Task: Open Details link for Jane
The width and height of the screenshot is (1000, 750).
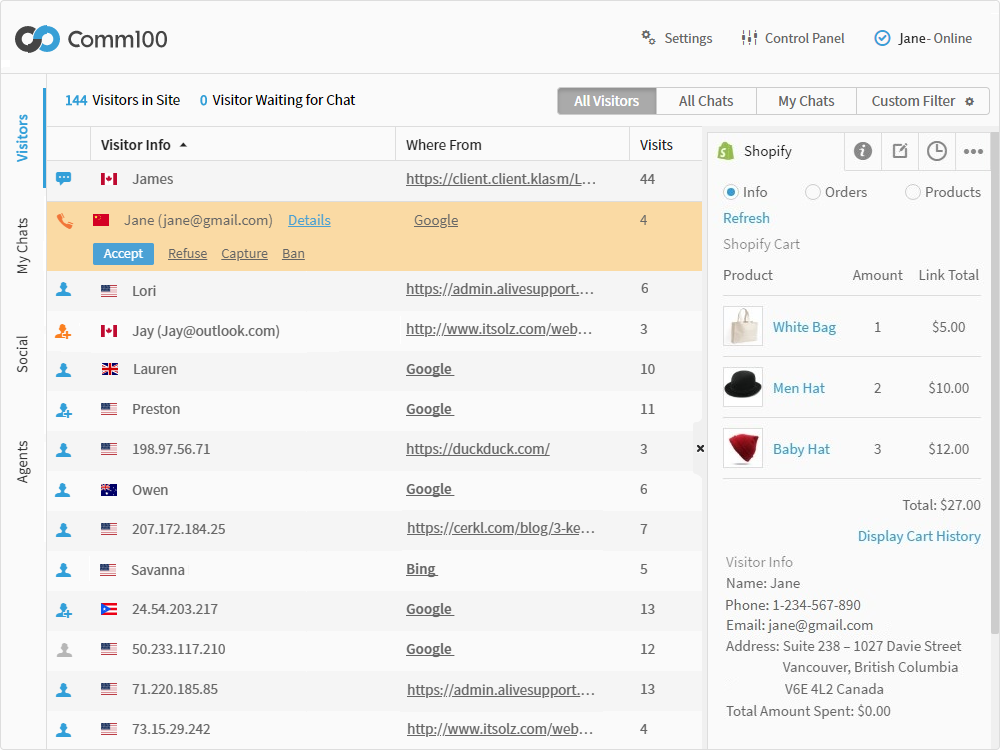Action: (309, 220)
